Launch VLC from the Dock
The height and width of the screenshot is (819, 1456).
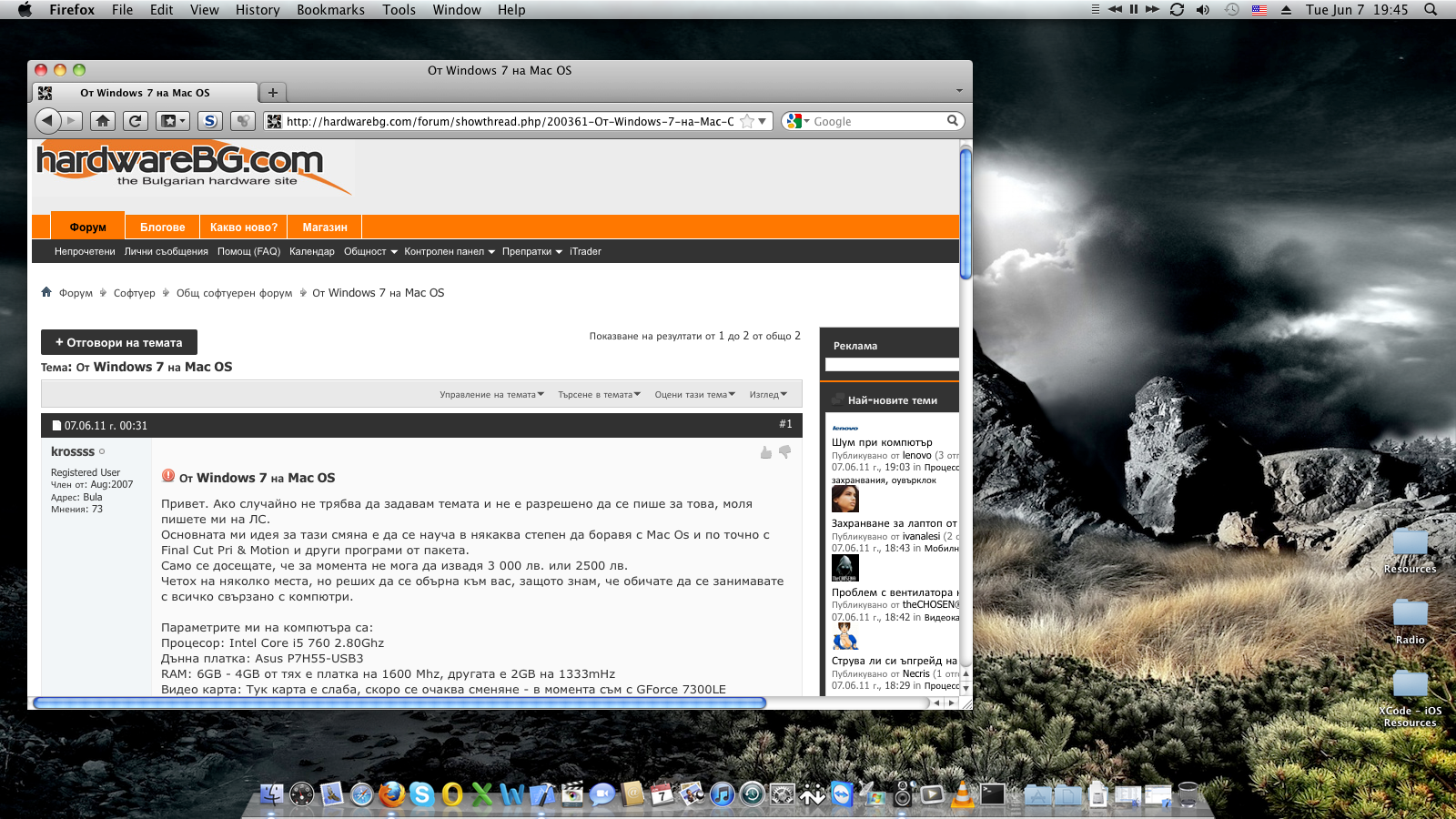[961, 794]
